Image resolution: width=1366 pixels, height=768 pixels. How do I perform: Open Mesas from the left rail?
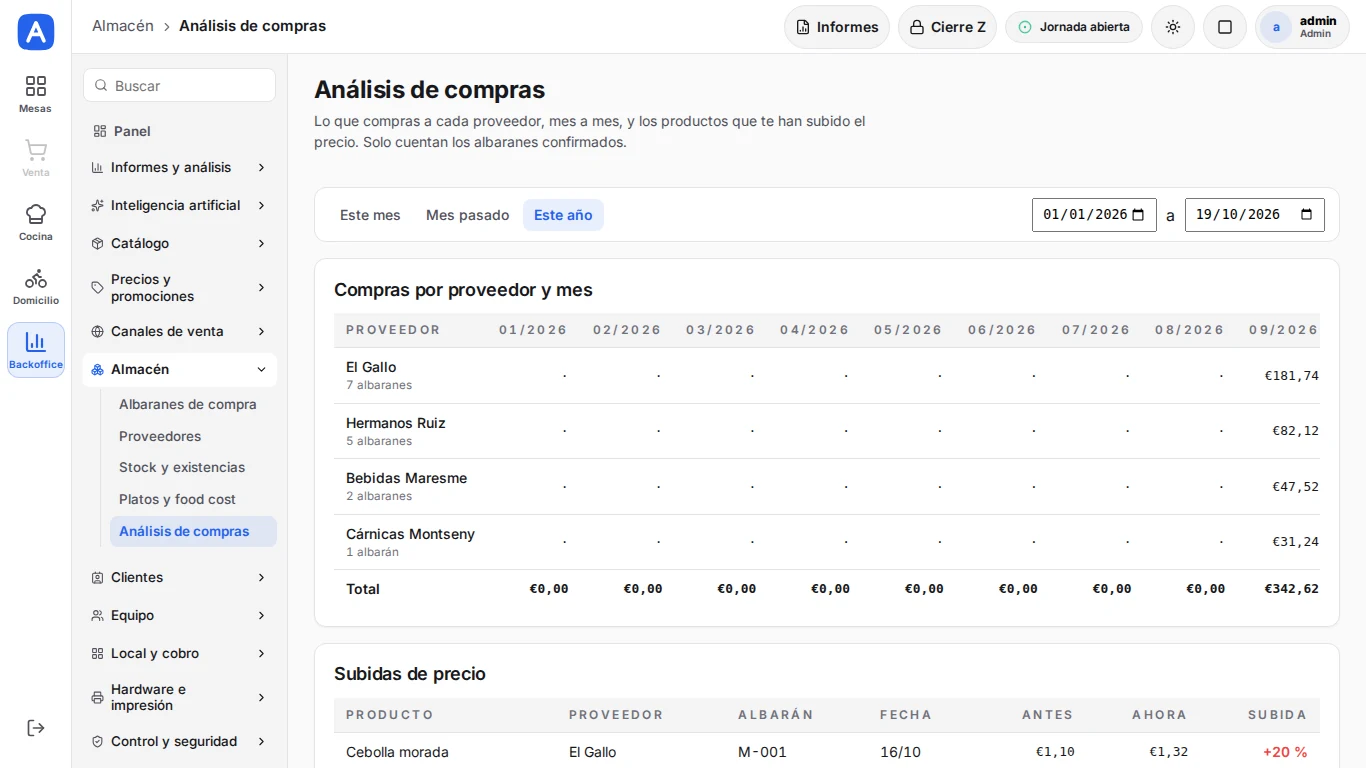36,94
